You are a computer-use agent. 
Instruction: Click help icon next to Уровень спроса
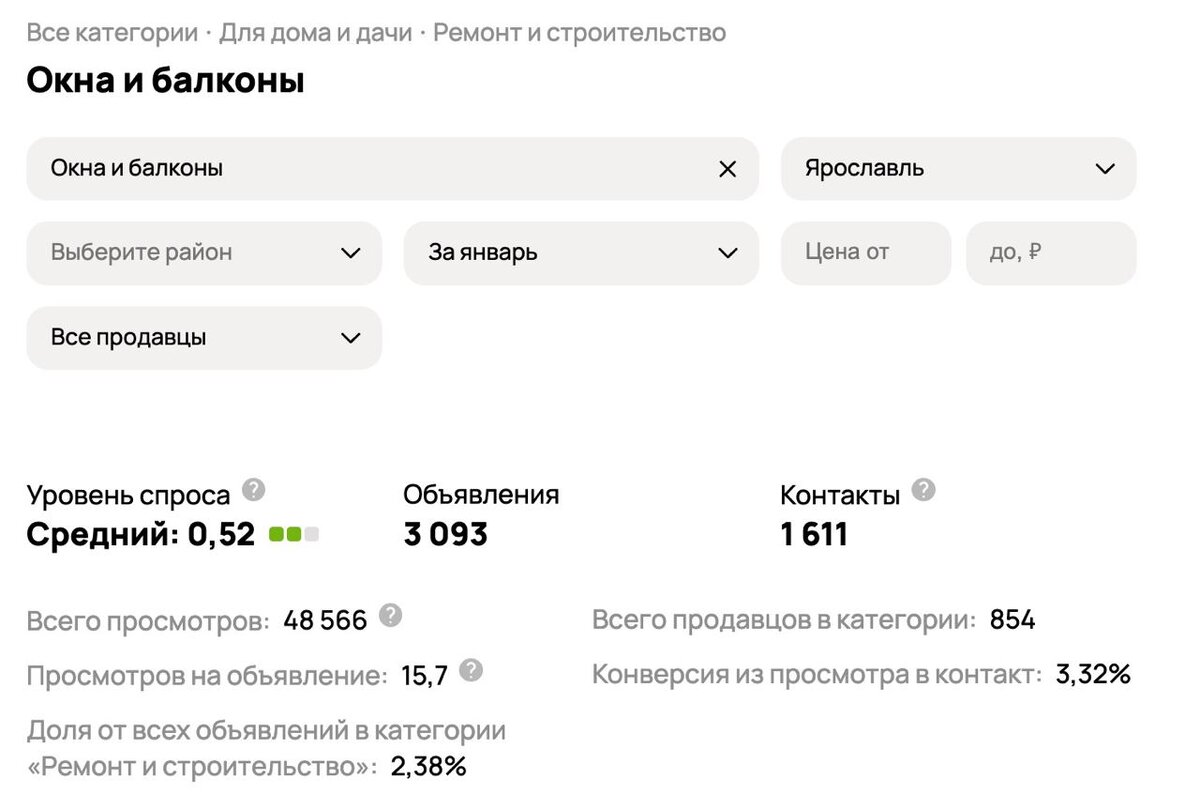(255, 490)
